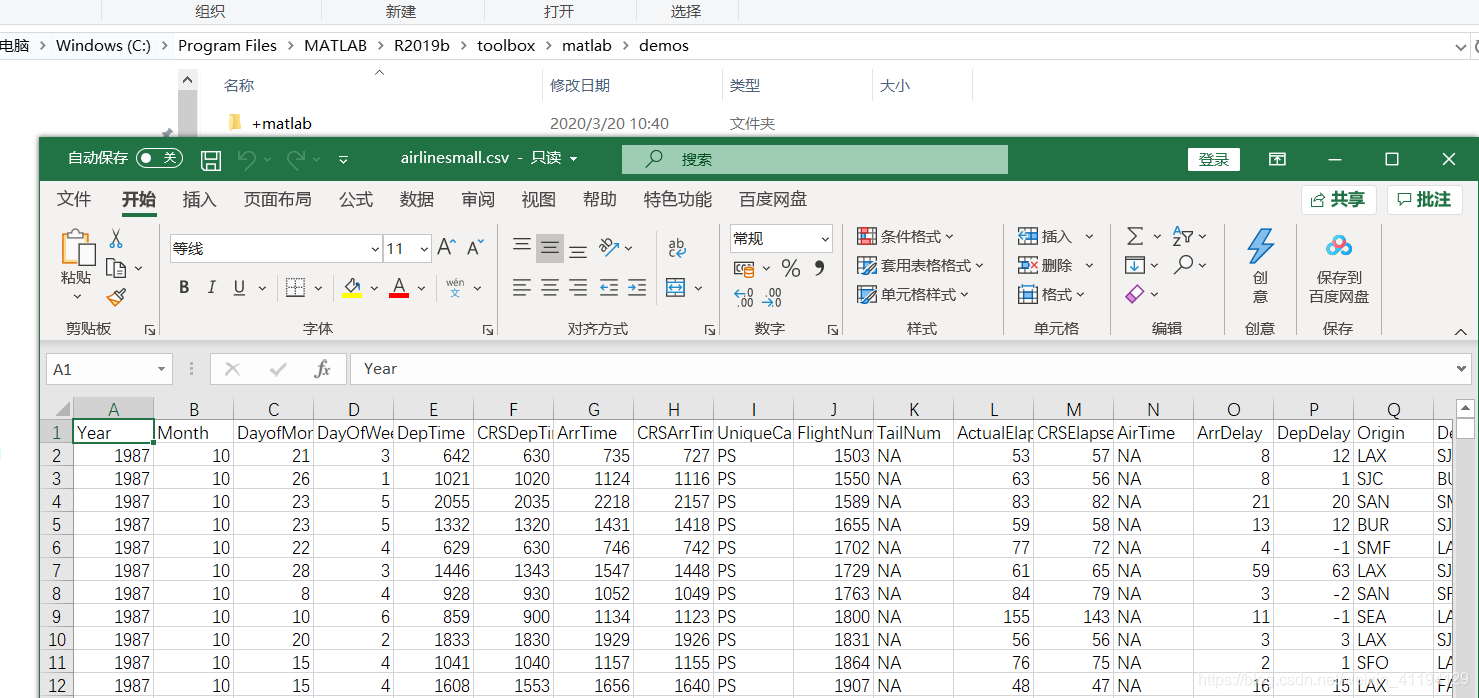Center text horizontally in cell
This screenshot has width=1479, height=698.
point(550,288)
